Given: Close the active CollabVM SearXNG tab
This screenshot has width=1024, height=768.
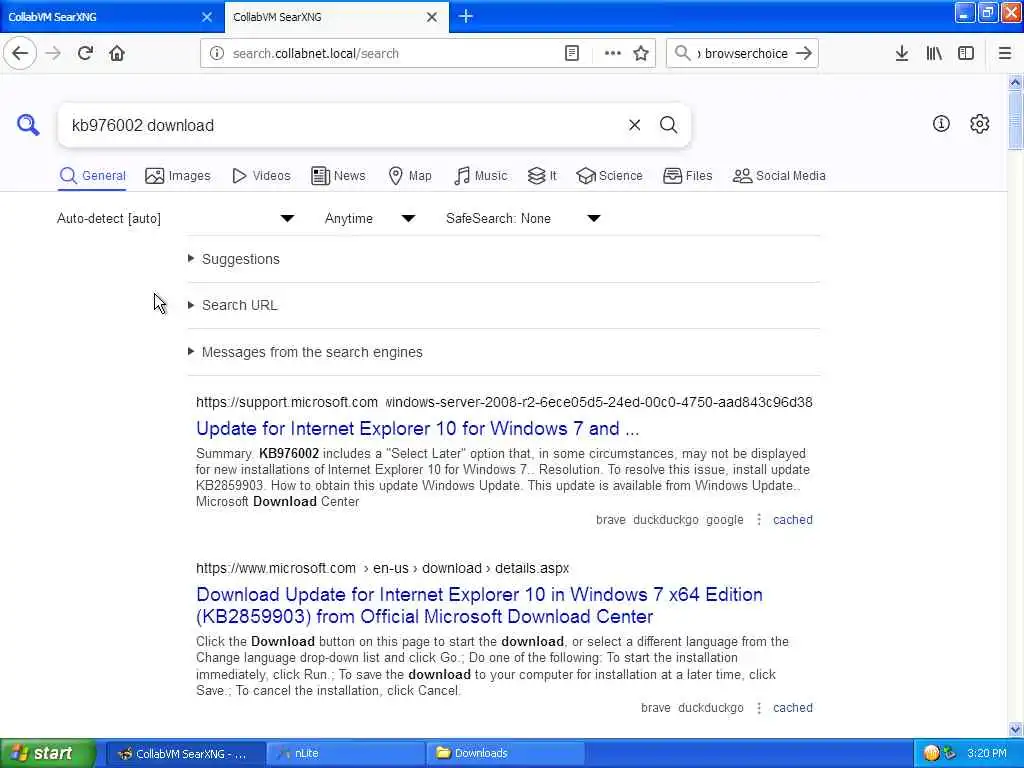Looking at the screenshot, I should pos(432,17).
